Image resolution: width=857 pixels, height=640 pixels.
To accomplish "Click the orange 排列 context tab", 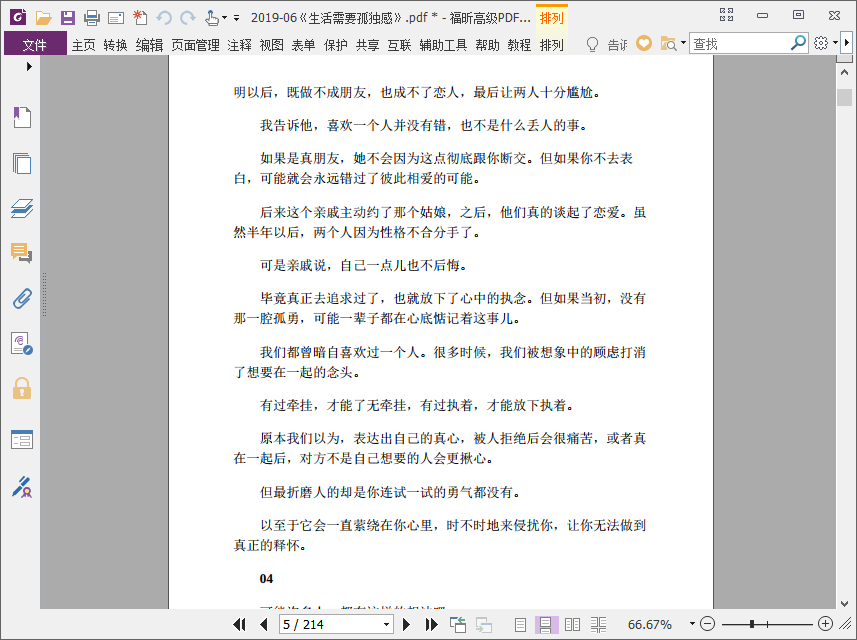I will (551, 17).
